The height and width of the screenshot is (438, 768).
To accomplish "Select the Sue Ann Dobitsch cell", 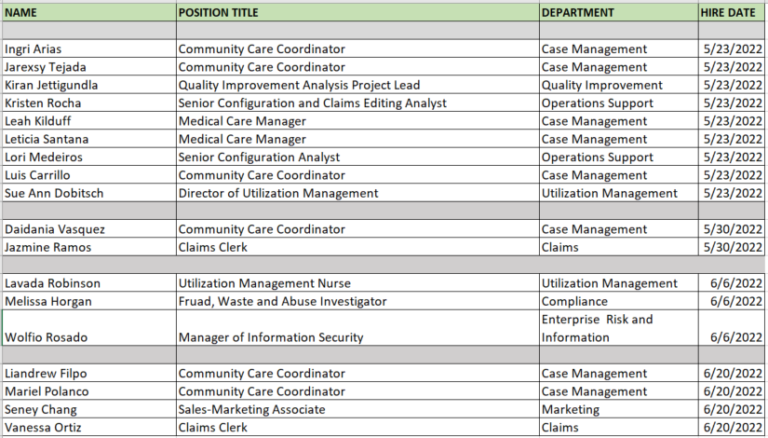I will pos(89,194).
